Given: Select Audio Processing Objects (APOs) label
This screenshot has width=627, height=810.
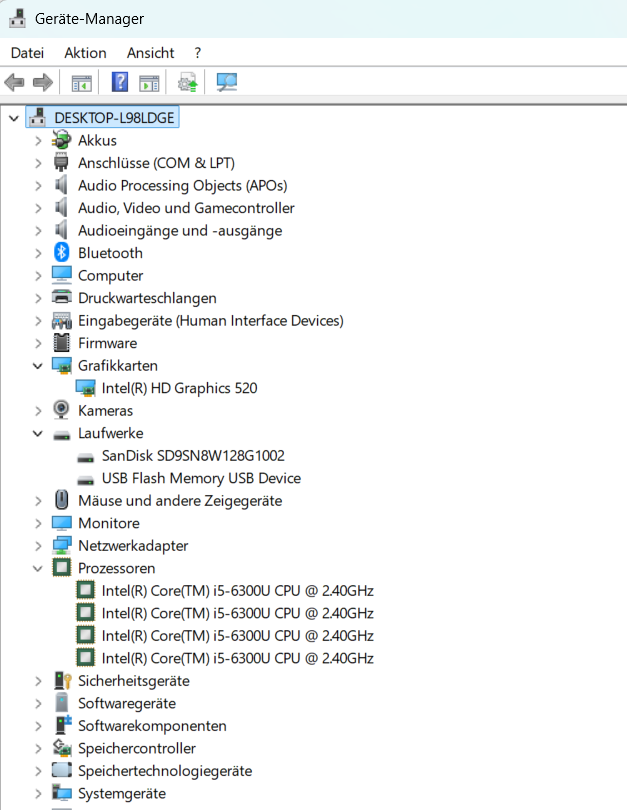Looking at the screenshot, I should pos(182,185).
